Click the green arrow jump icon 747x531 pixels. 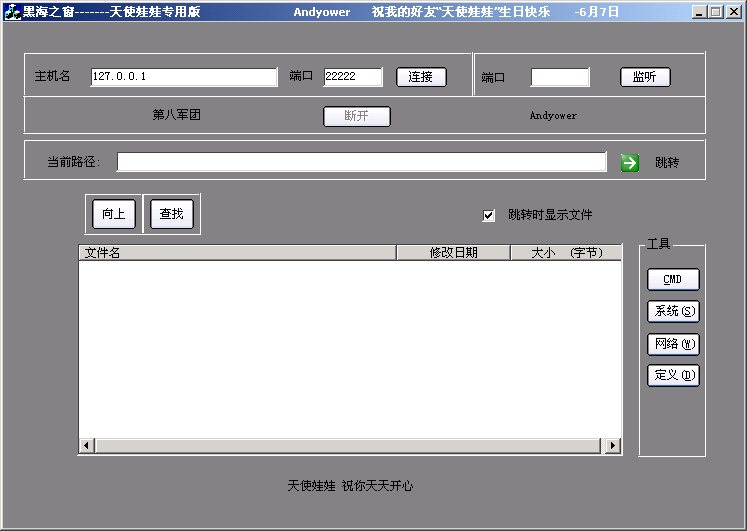click(630, 162)
